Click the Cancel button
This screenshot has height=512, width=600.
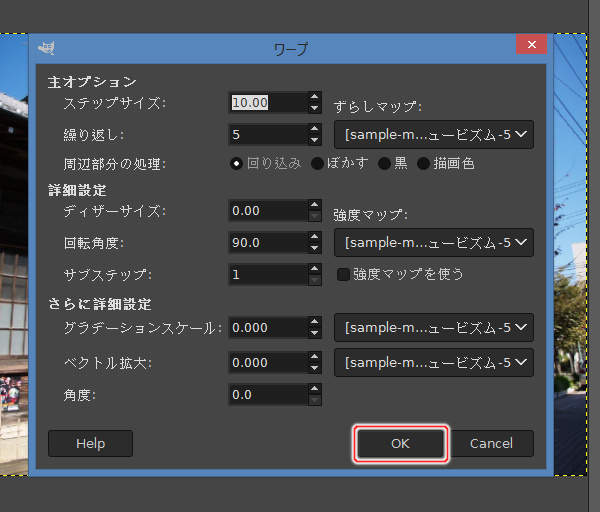pyautogui.click(x=491, y=444)
